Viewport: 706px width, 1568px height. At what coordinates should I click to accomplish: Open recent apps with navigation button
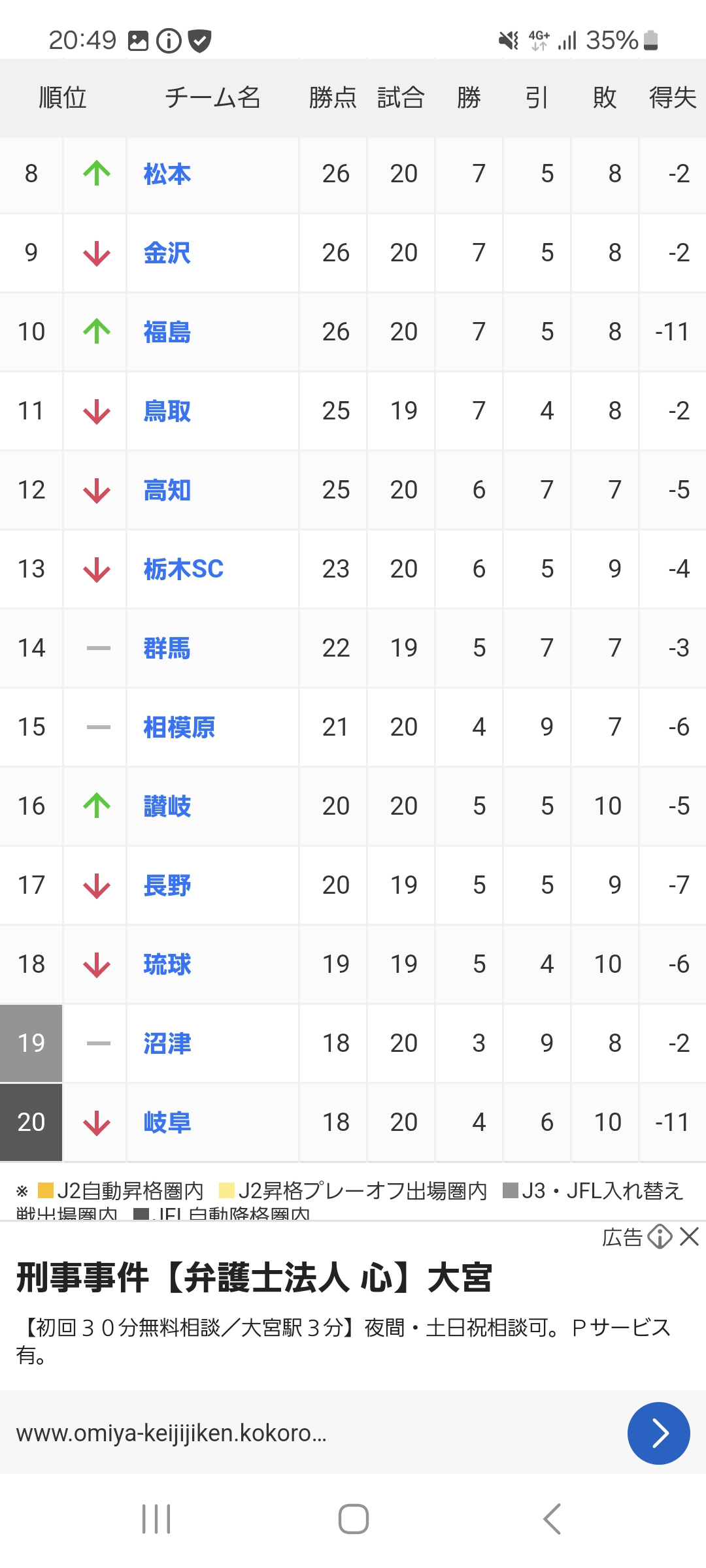pyautogui.click(x=156, y=1519)
